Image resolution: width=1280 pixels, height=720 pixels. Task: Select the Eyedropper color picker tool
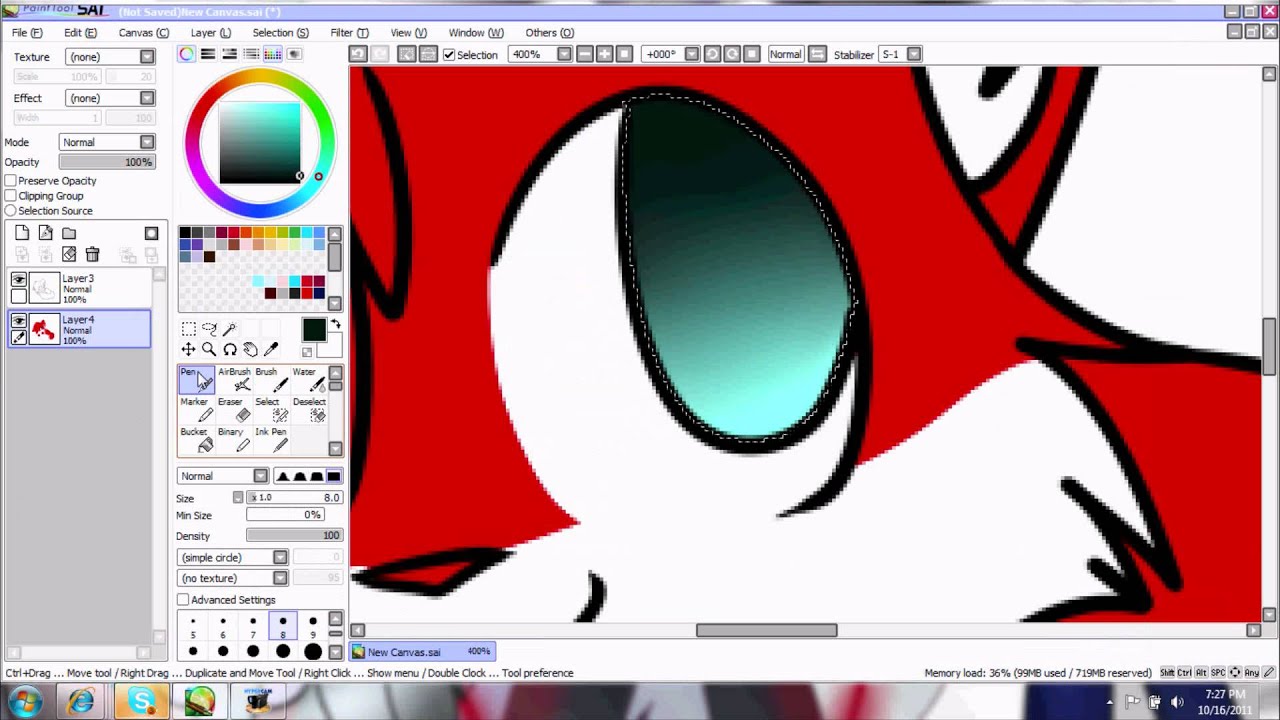tap(270, 349)
